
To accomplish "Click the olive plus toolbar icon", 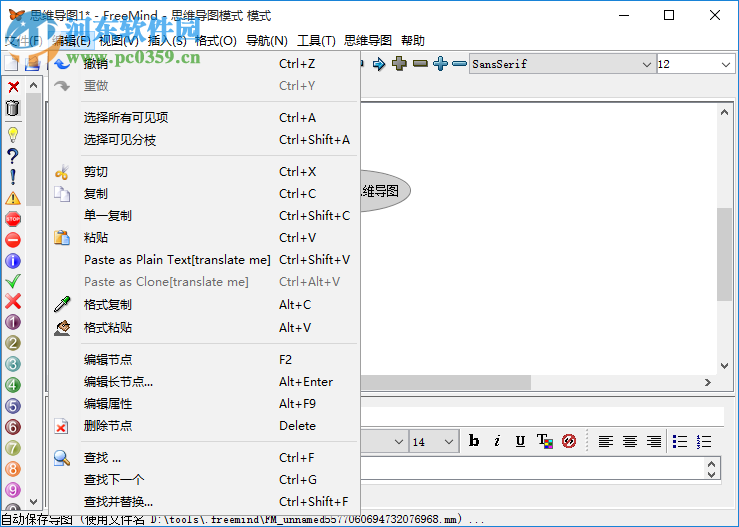I will click(399, 64).
